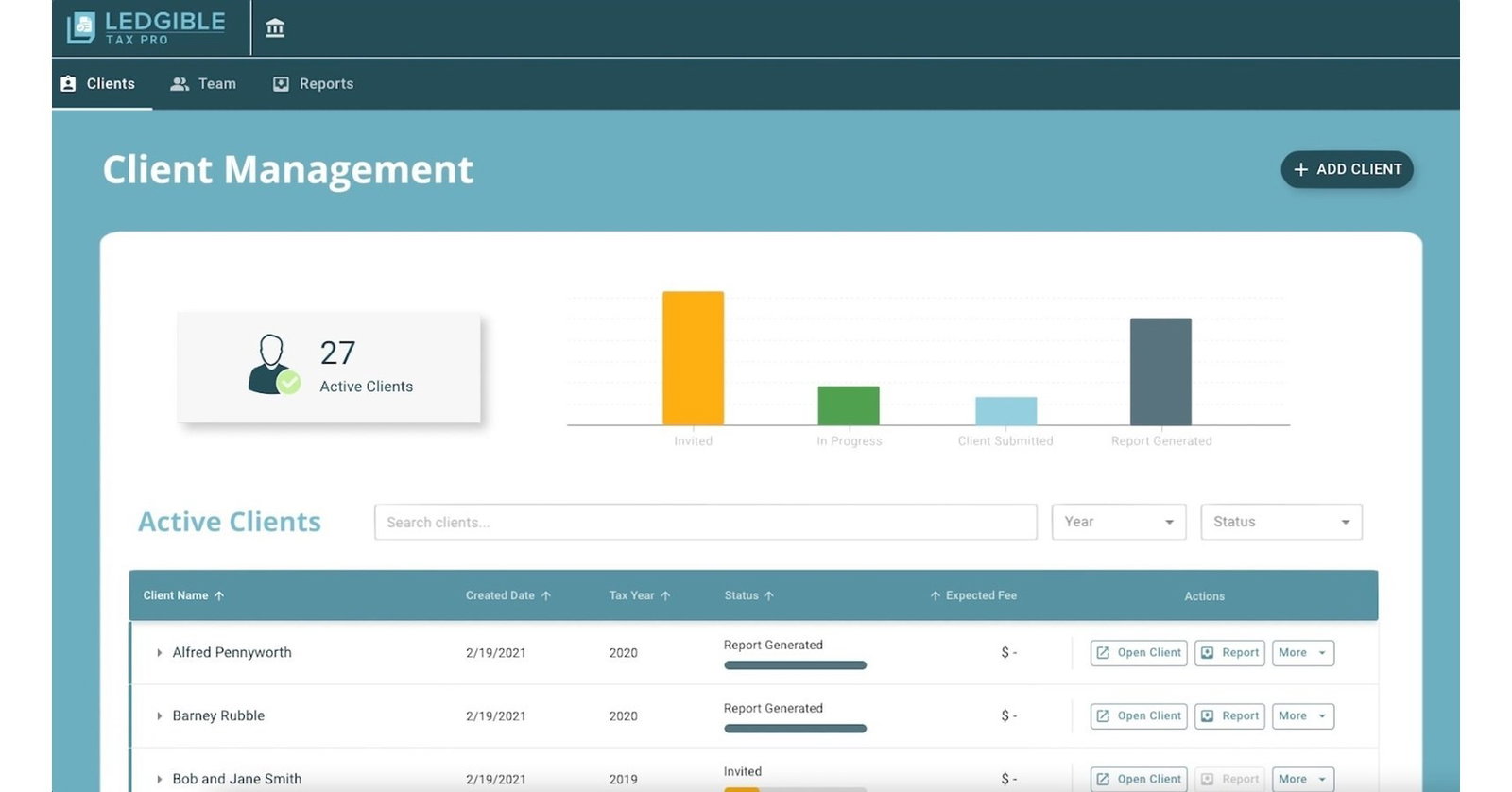This screenshot has width=1512, height=792.
Task: Click the Ledgible Tax Pro logo
Action: point(146,27)
